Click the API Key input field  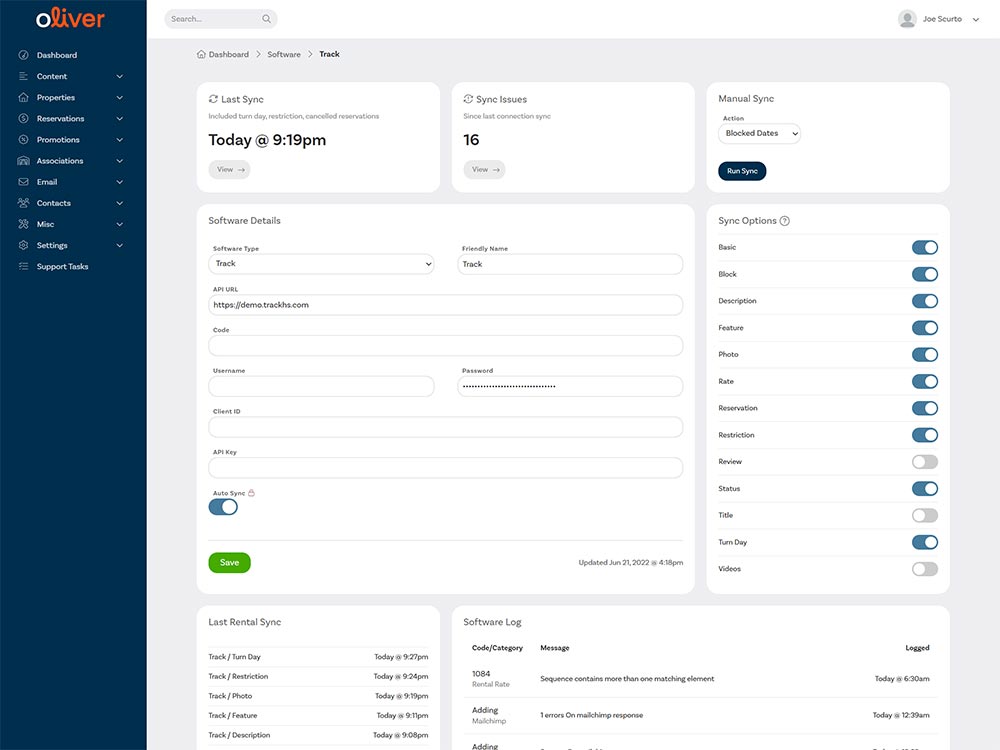[445, 468]
